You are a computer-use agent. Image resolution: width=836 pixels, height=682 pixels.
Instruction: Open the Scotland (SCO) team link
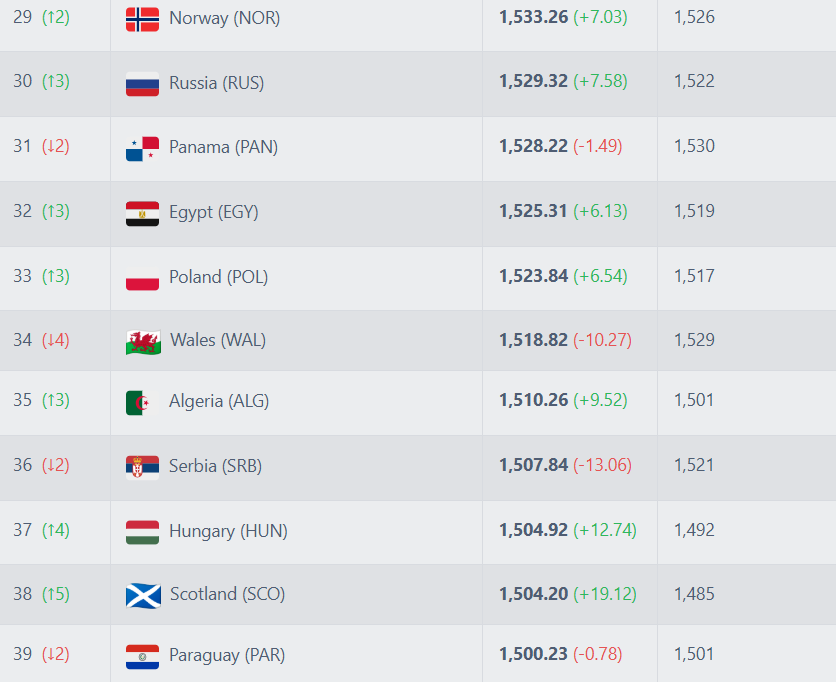(x=227, y=594)
